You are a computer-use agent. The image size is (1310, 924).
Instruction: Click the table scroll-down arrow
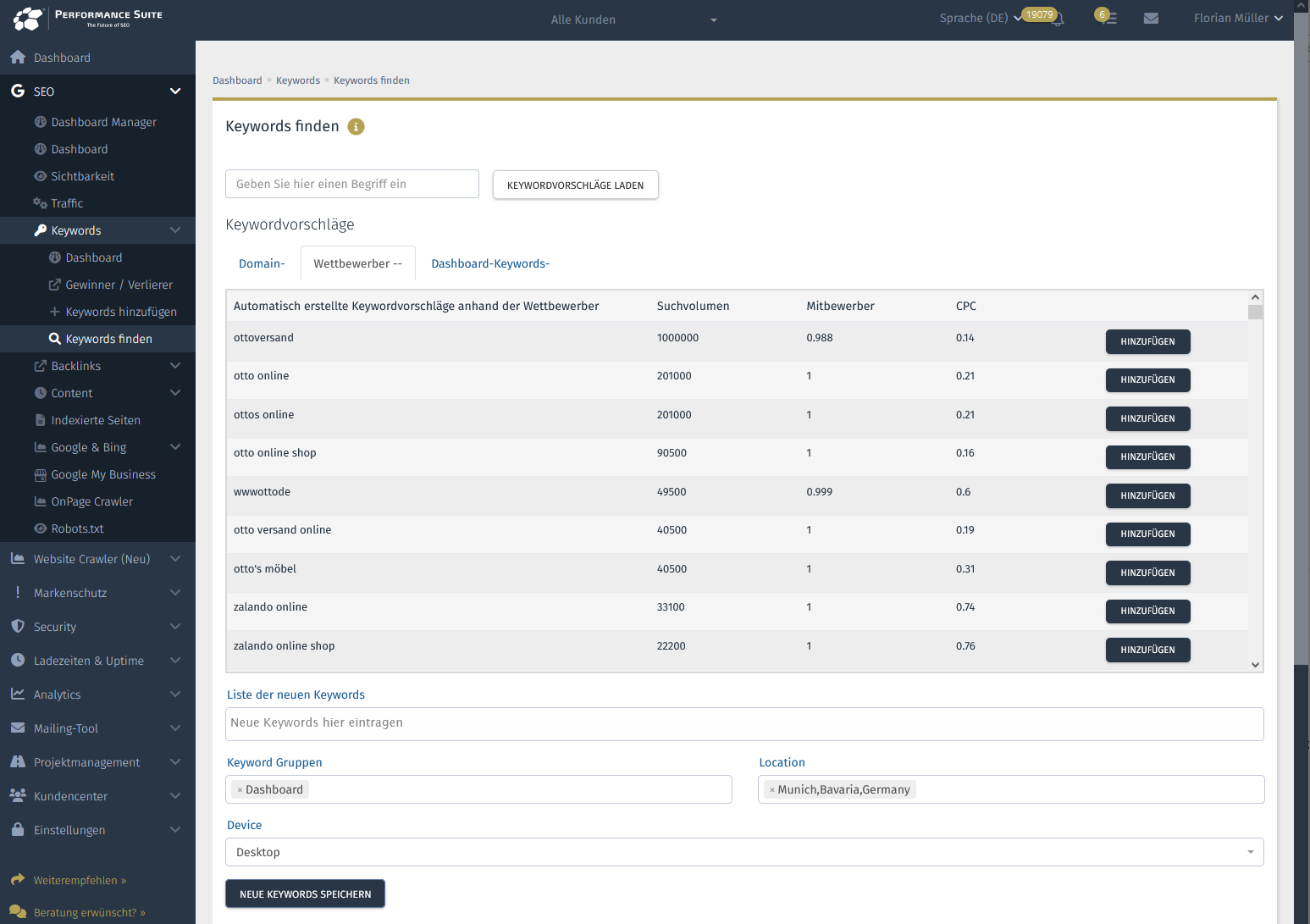pos(1255,665)
